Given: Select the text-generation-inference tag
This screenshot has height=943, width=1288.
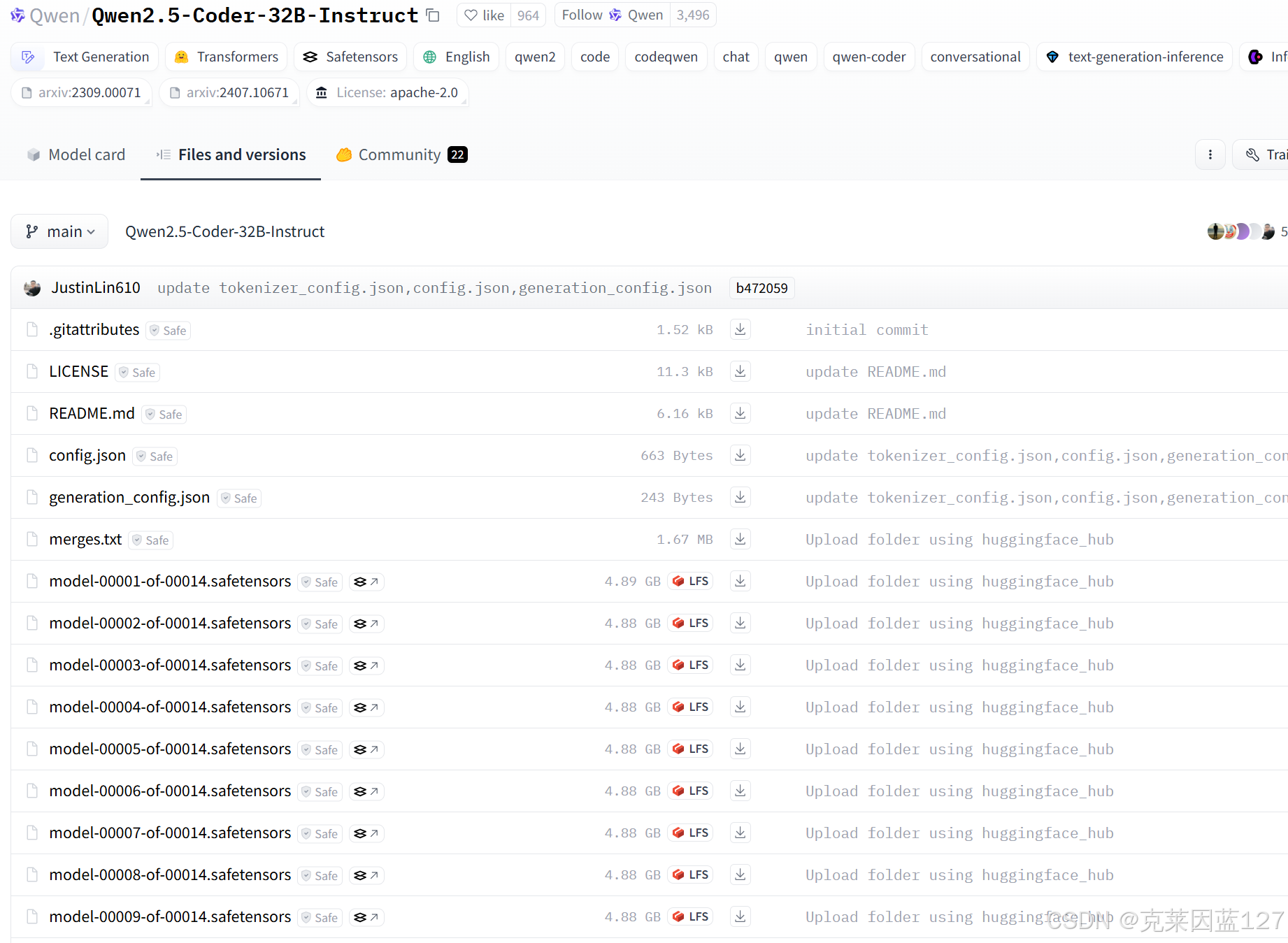Looking at the screenshot, I should (x=1135, y=57).
